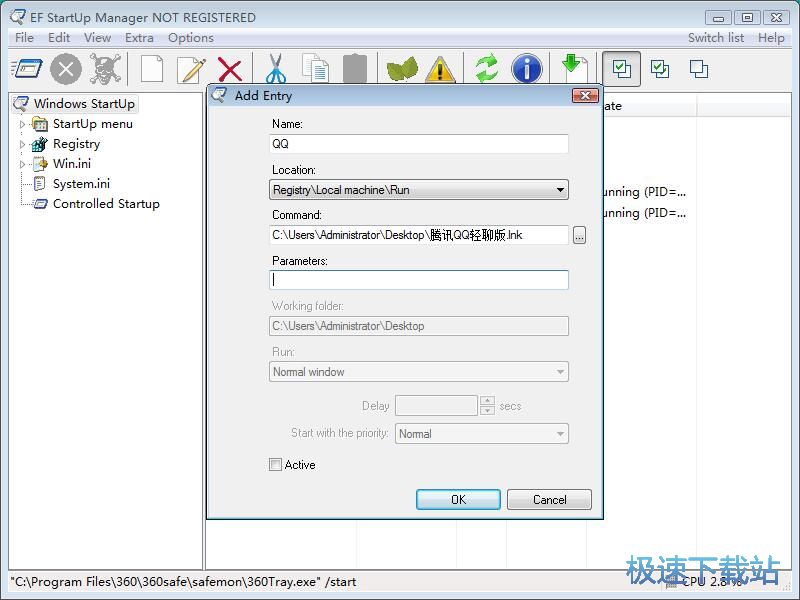800x600 pixels.
Task: Select Win.ini in the tree
Action: [72, 164]
